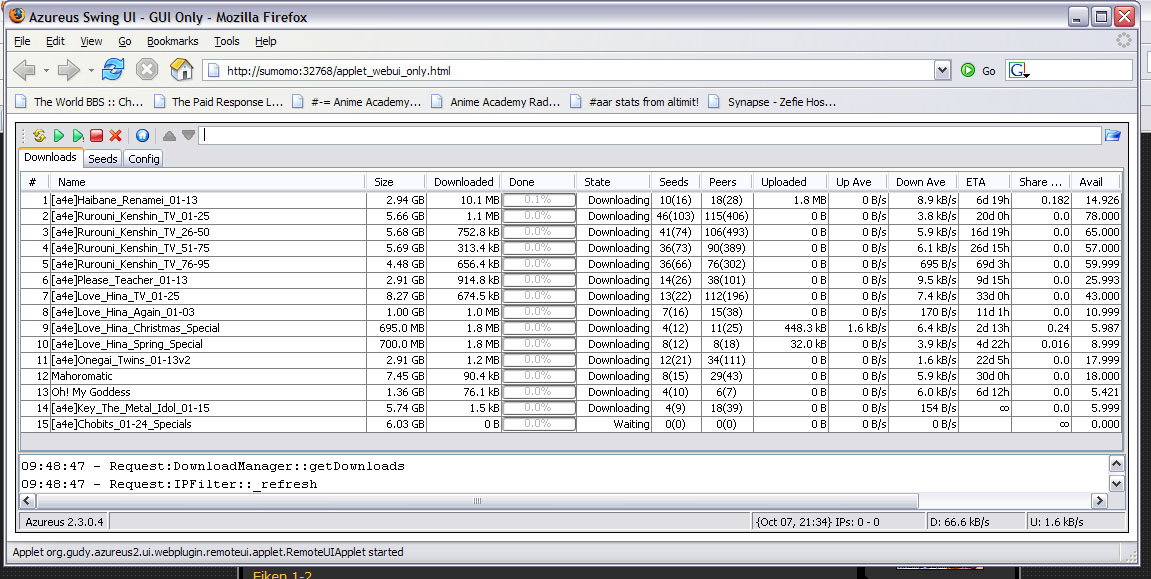The image size is (1151, 579).
Task: Move torrent up with gray up arrow
Action: point(169,135)
